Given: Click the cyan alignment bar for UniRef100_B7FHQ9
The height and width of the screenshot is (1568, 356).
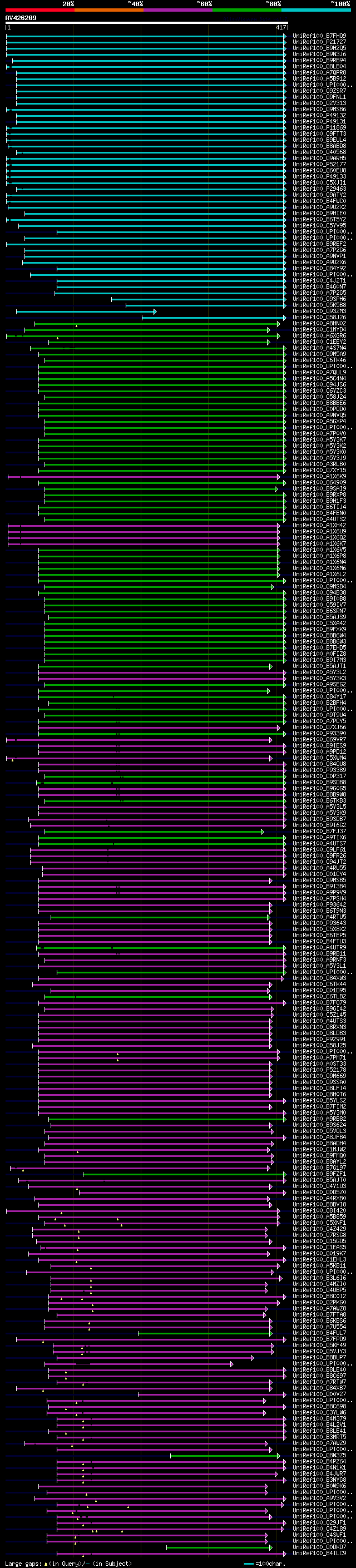Looking at the screenshot, I should pos(146,36).
